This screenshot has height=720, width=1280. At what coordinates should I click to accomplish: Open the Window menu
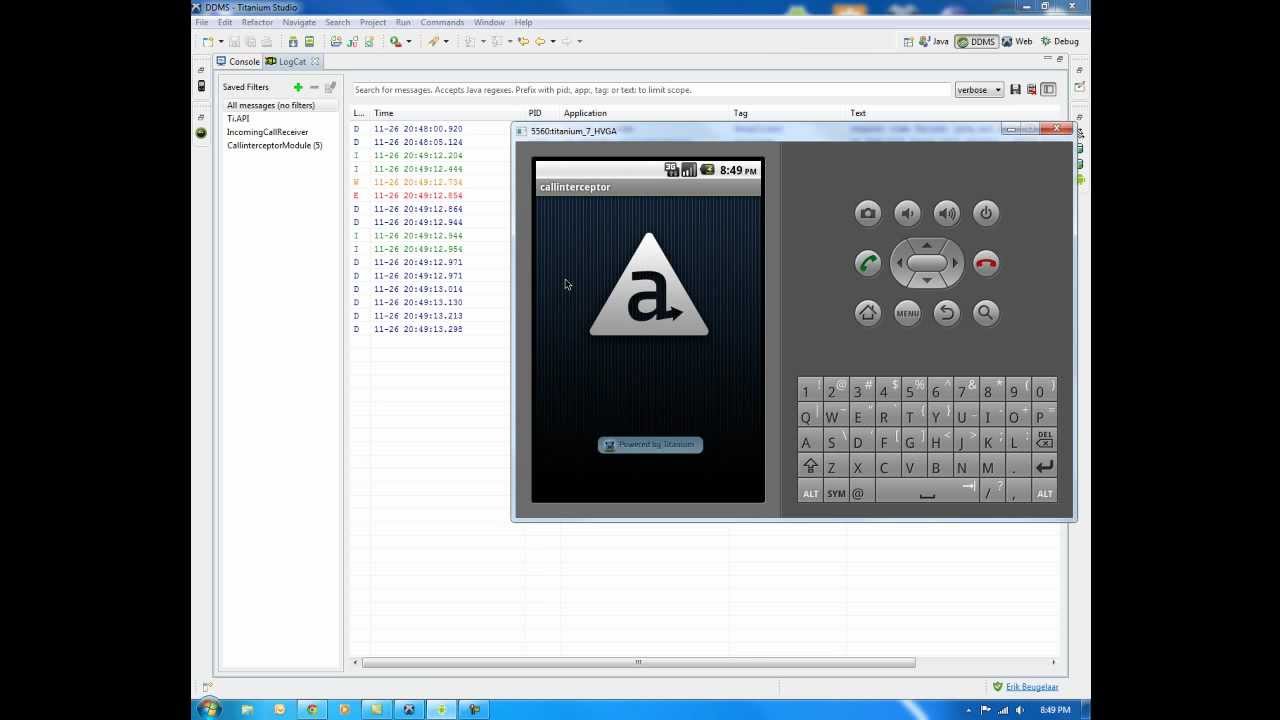click(x=489, y=22)
